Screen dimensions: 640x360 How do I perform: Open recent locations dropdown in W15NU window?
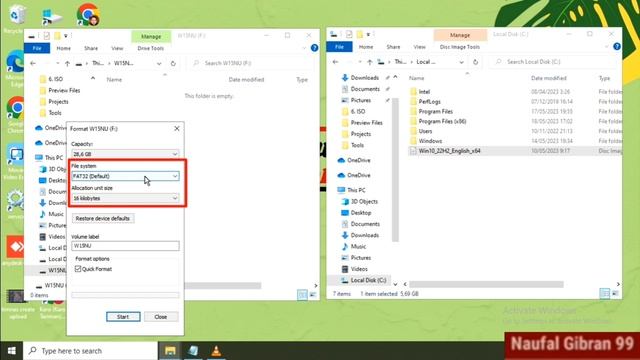coord(58,63)
